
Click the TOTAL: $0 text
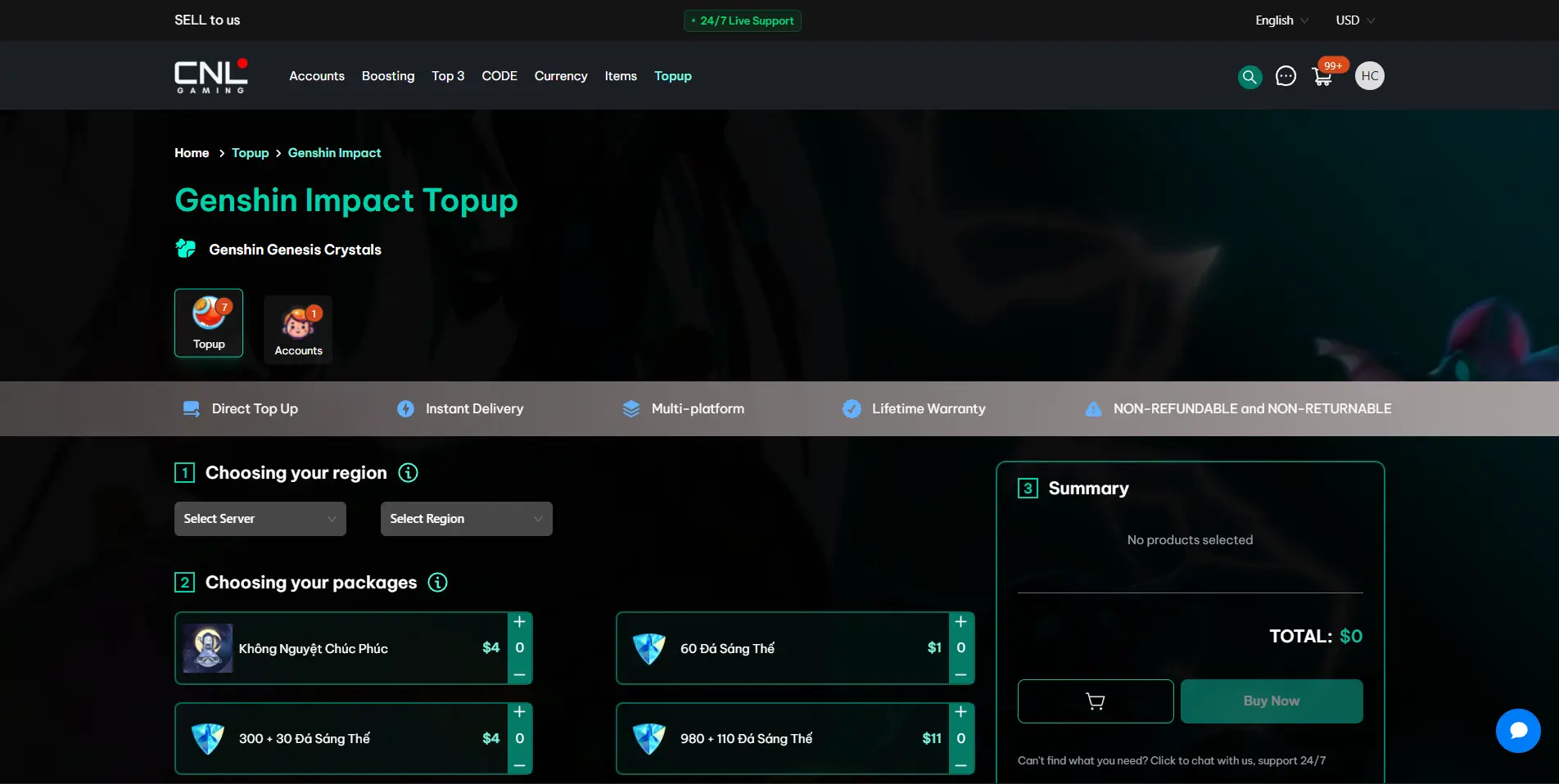[x=1316, y=637]
